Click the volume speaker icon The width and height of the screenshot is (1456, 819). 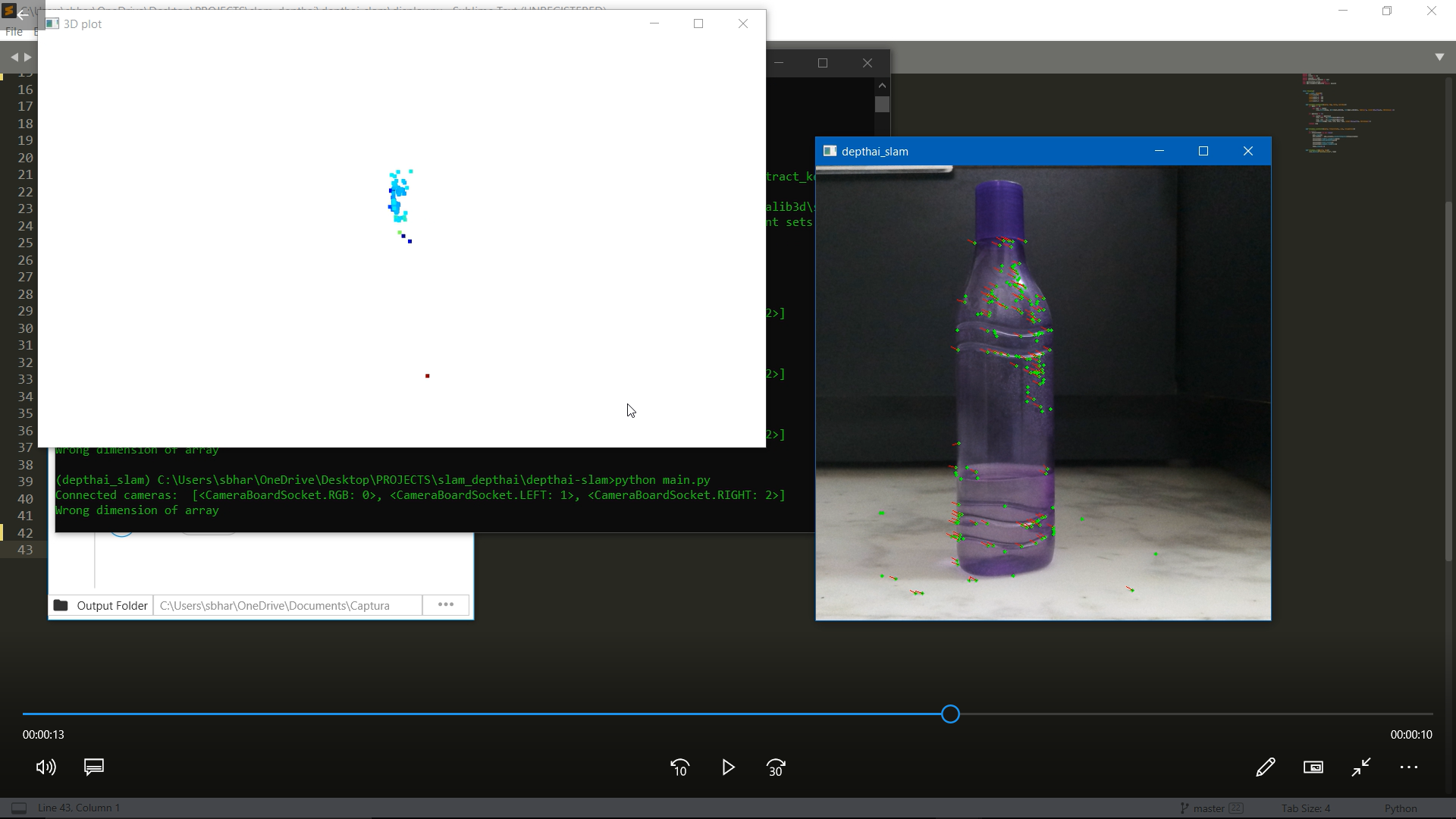click(45, 767)
